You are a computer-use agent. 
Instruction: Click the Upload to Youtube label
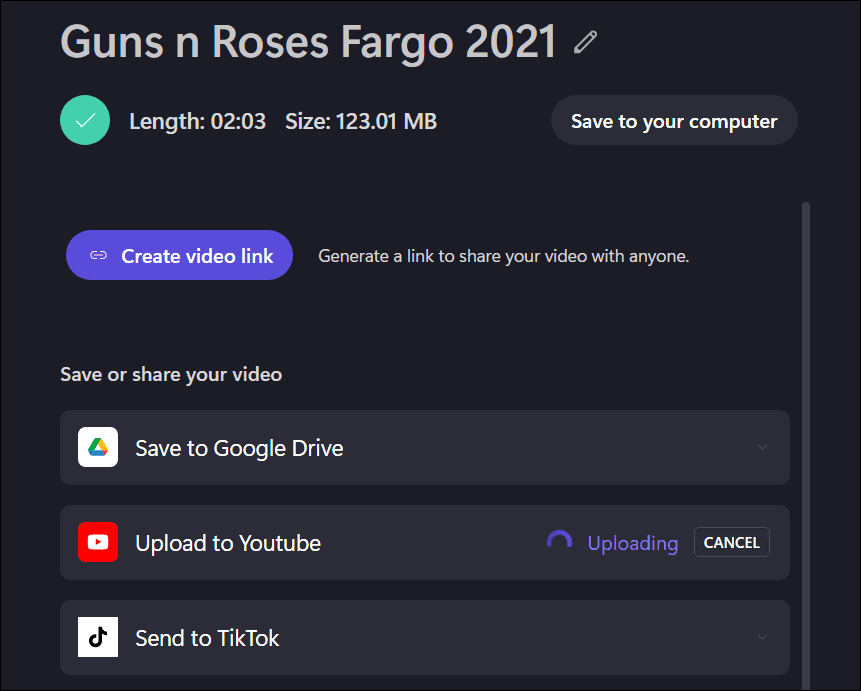(227, 542)
